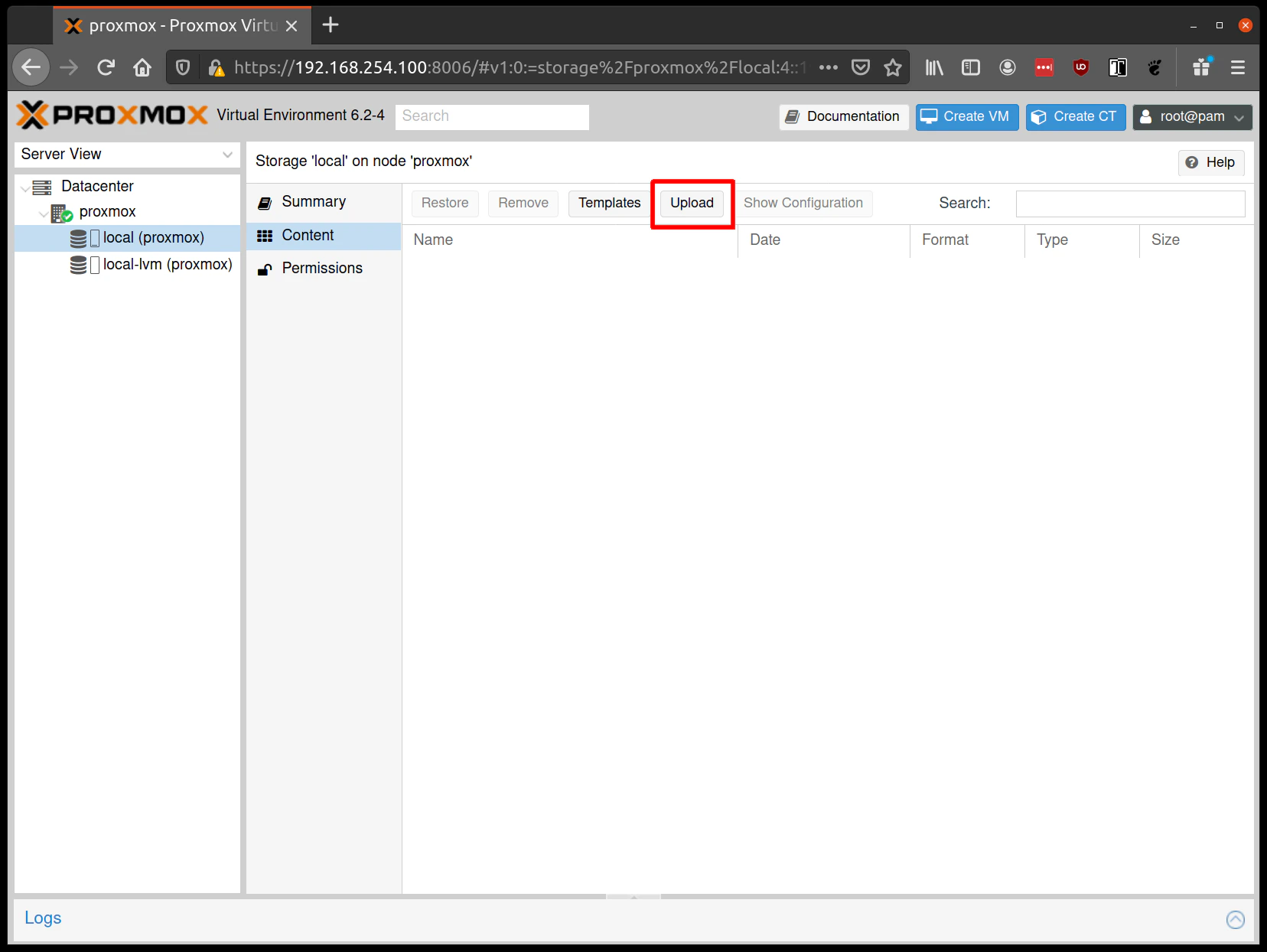Open the Firefox account icon
The height and width of the screenshot is (952, 1267).
click(1008, 67)
